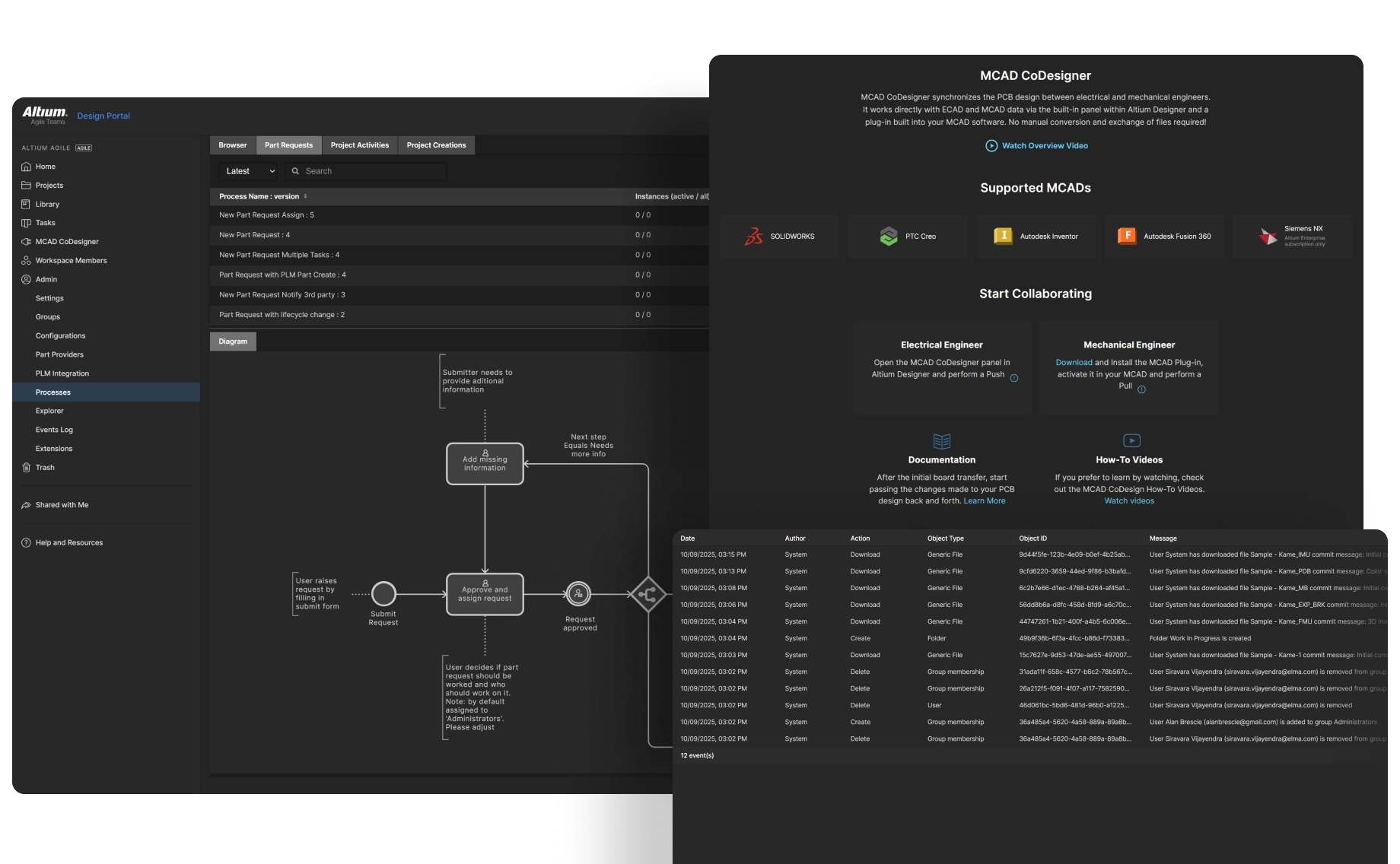Click the Learn More documentation link
This screenshot has height=864, width=1400.
985,501
